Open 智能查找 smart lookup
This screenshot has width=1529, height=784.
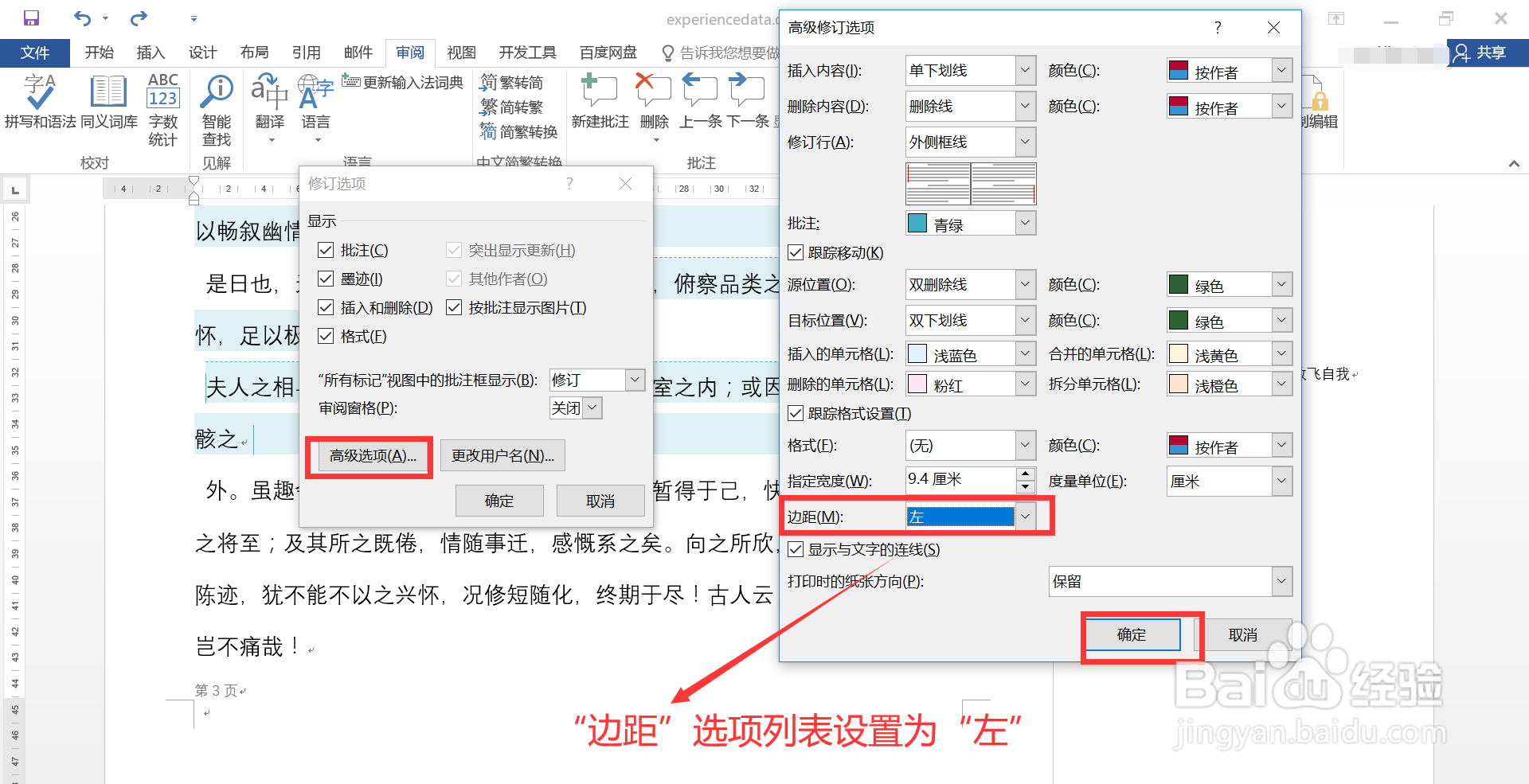[217, 110]
